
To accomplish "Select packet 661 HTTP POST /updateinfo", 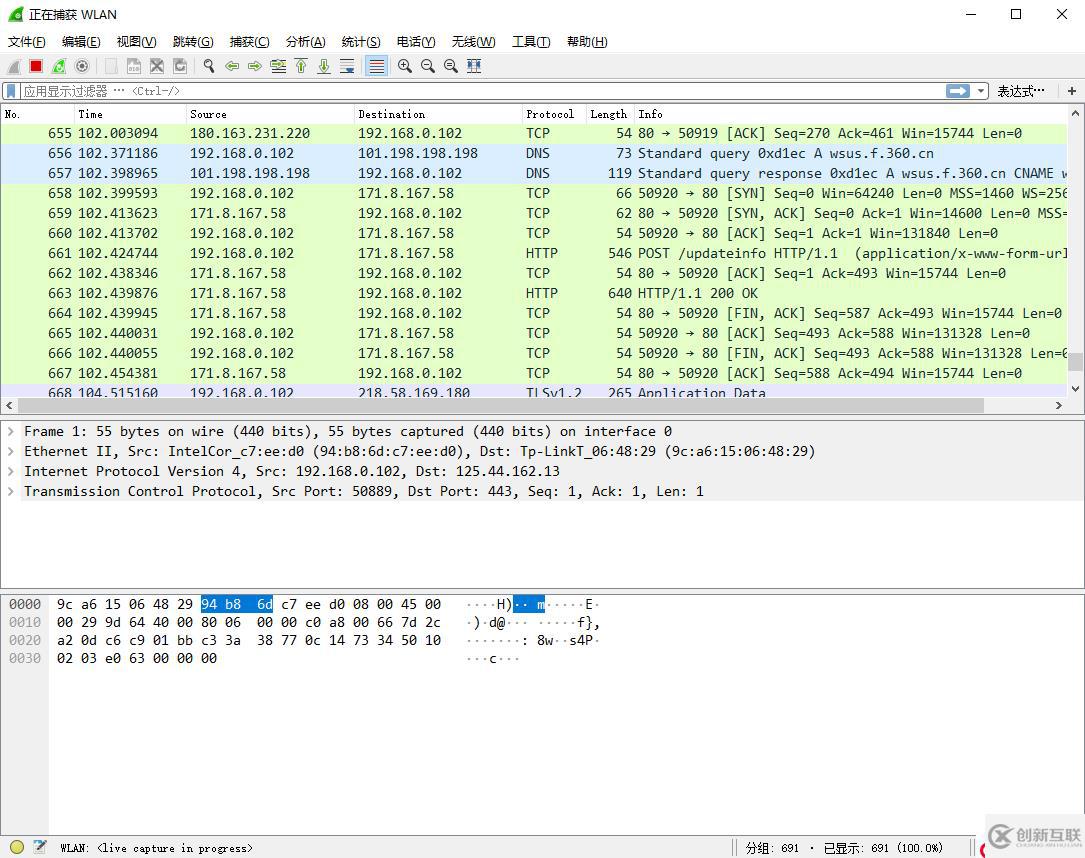I will 534,254.
